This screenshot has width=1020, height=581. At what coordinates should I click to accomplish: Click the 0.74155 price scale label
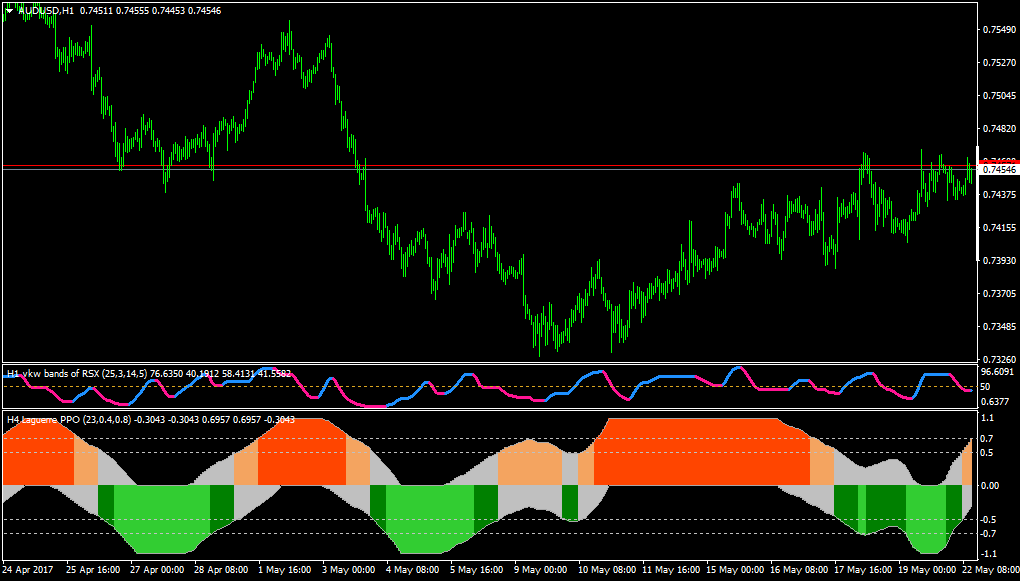click(x=999, y=227)
